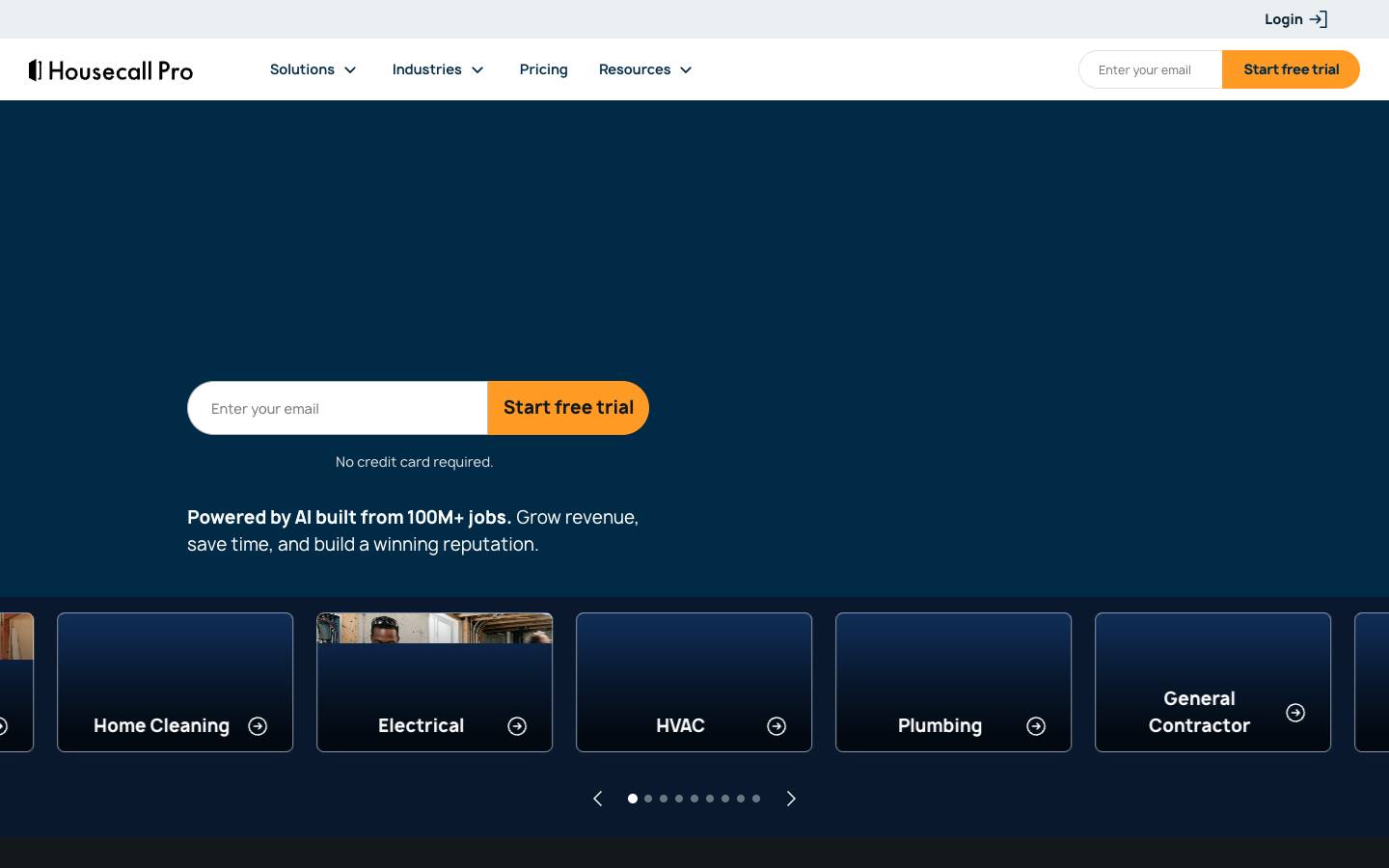Open the Electrical industry card
The height and width of the screenshot is (868, 1389).
(435, 682)
